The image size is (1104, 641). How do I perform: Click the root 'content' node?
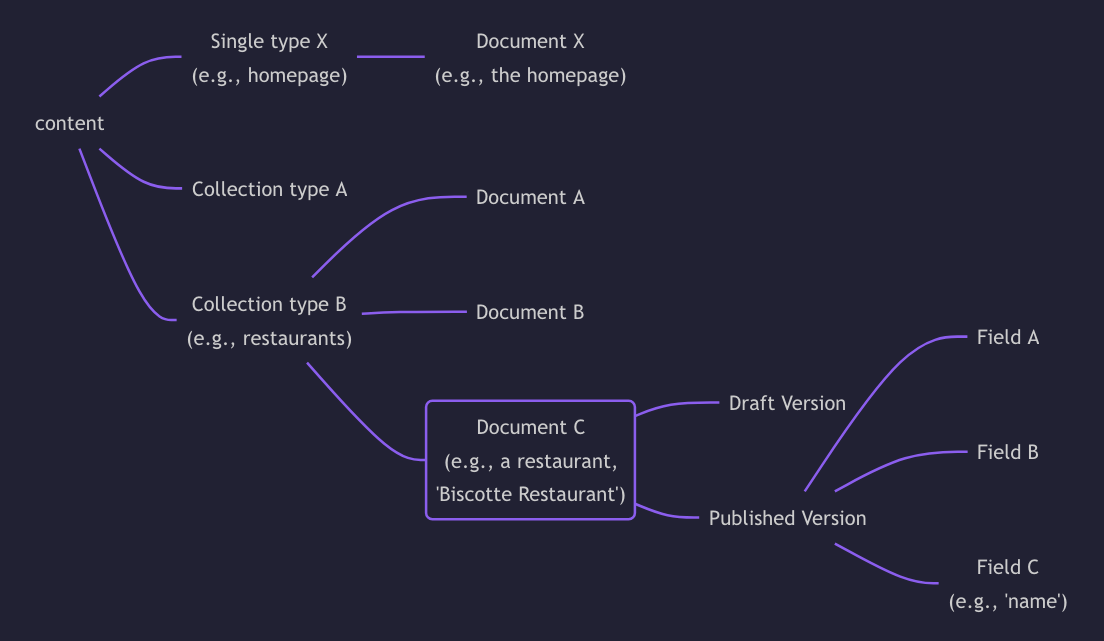coord(69,123)
